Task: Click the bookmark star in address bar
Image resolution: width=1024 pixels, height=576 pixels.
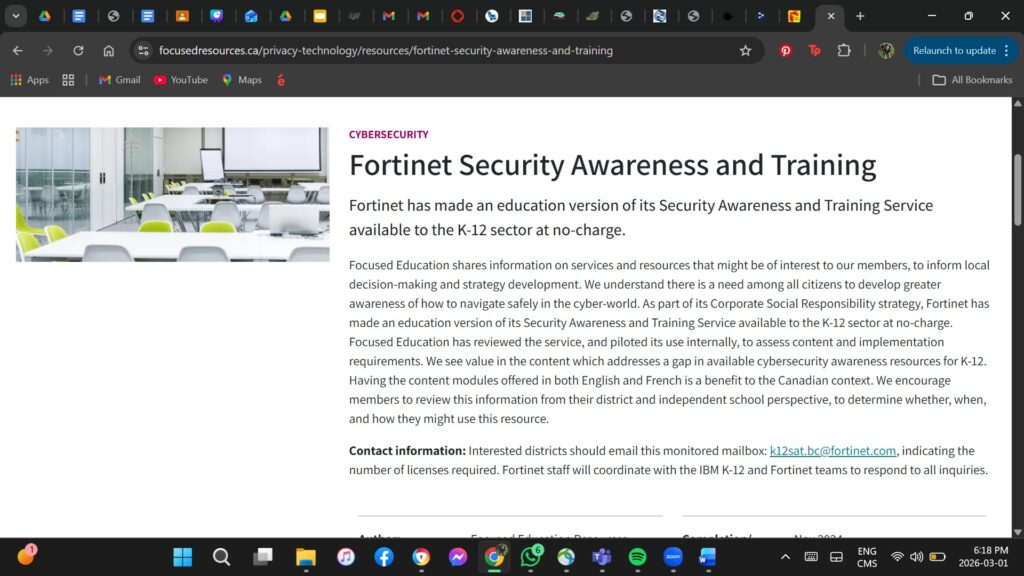Action: click(745, 50)
